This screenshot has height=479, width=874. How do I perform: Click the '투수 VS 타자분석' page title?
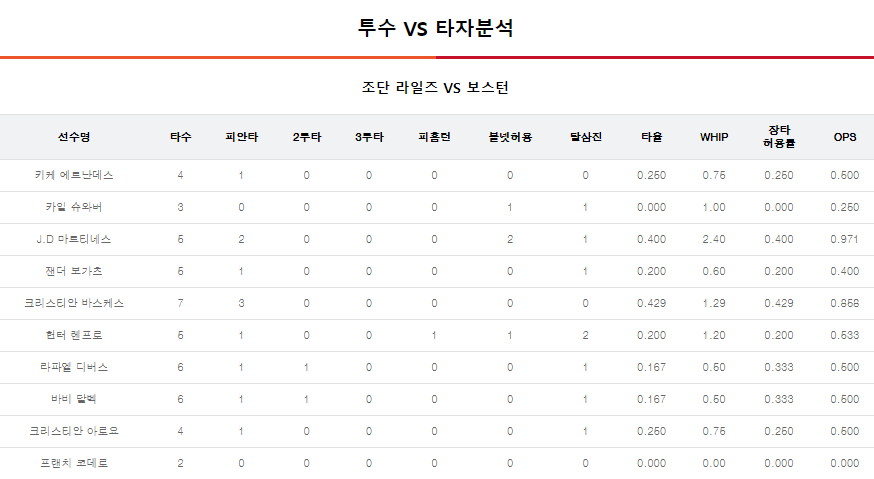(435, 28)
